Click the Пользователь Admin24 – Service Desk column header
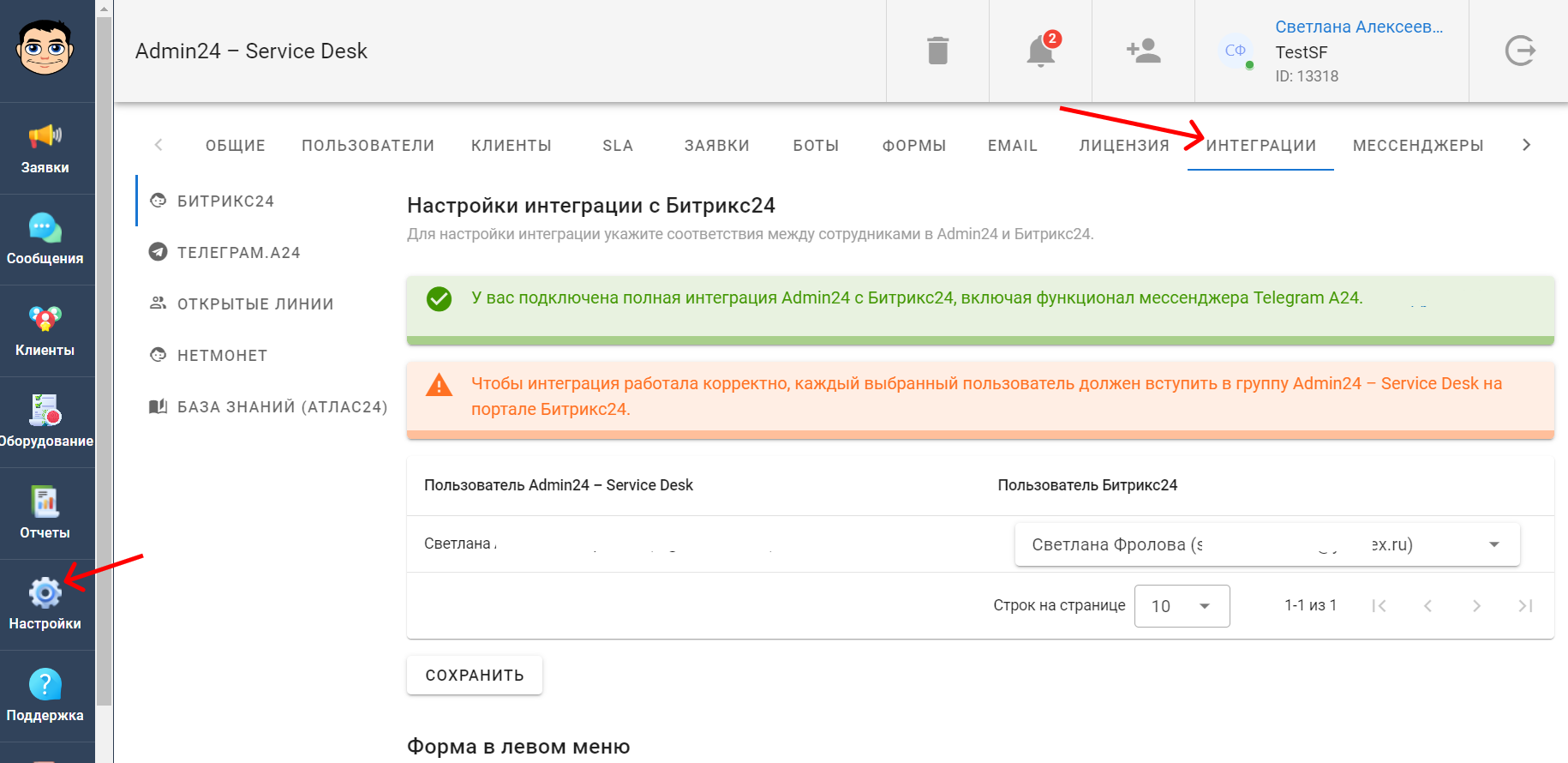Viewport: 1568px width, 763px height. [559, 485]
